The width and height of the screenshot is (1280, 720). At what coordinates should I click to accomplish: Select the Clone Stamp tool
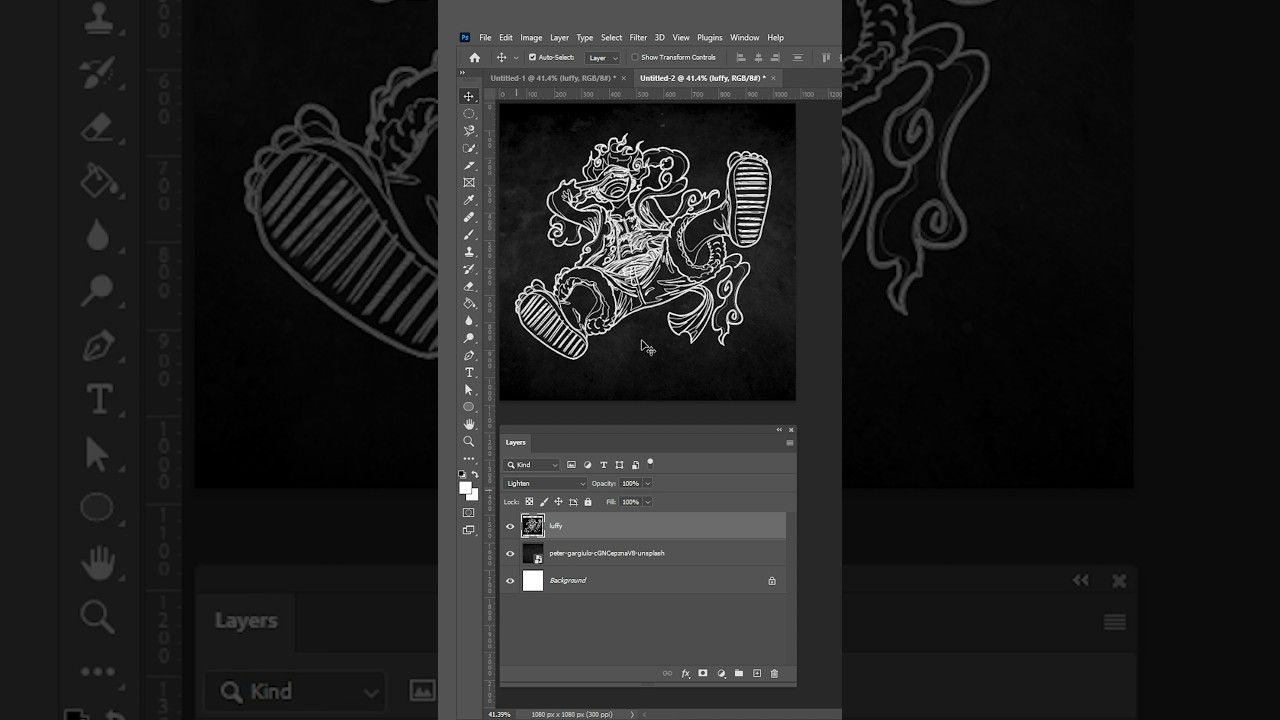(x=469, y=252)
